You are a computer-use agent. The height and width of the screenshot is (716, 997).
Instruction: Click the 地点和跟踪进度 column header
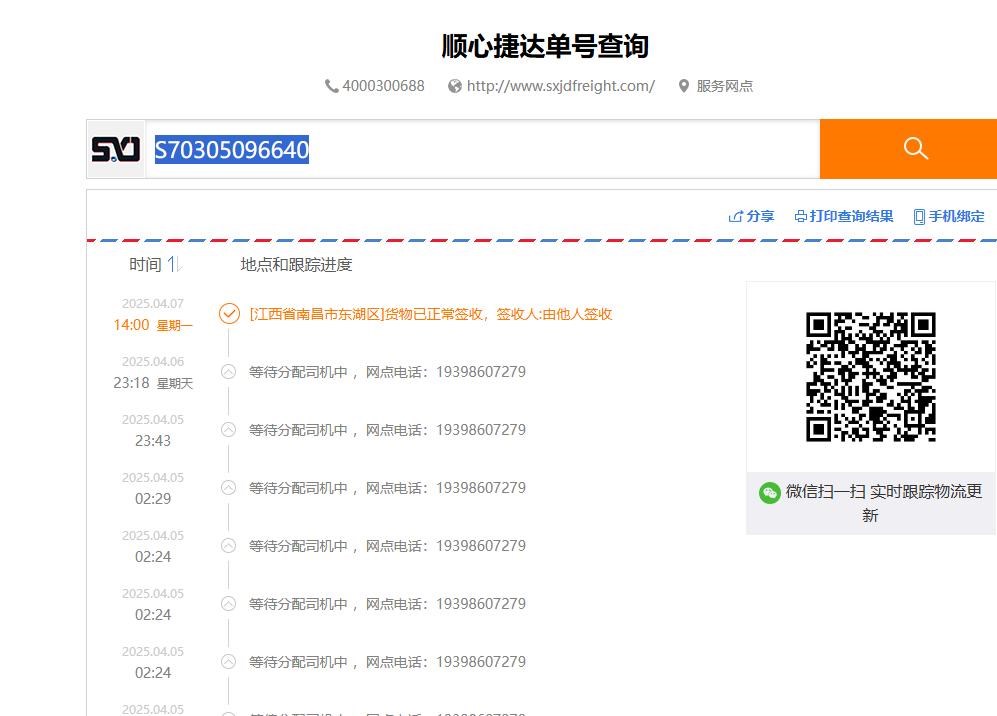pyautogui.click(x=296, y=265)
